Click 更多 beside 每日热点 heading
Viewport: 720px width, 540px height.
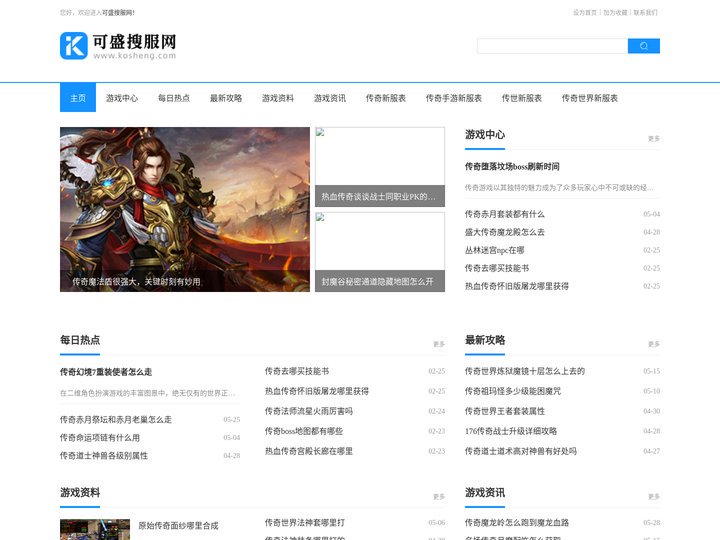pos(439,344)
